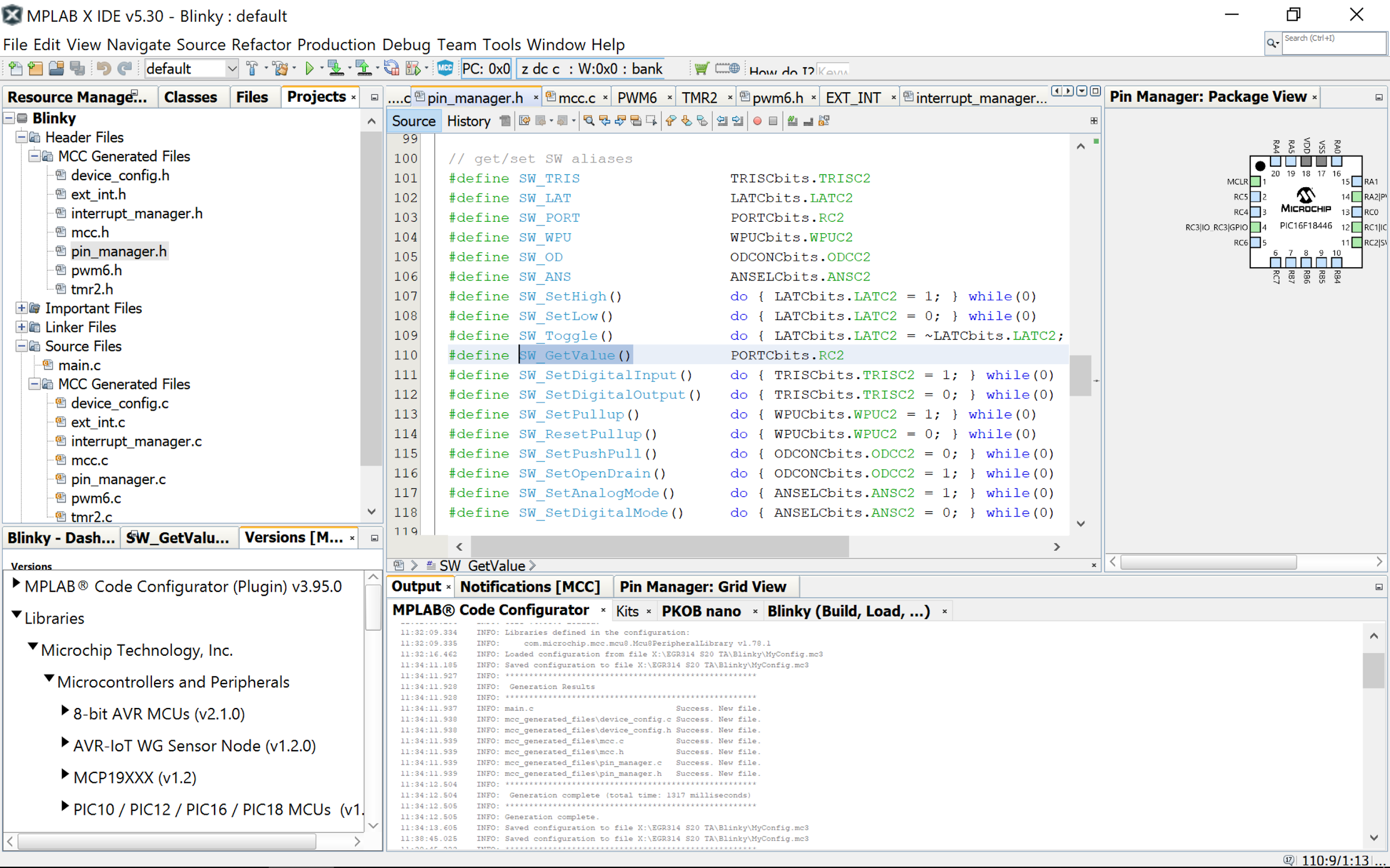Toggle bookmark on current line

[x=702, y=121]
